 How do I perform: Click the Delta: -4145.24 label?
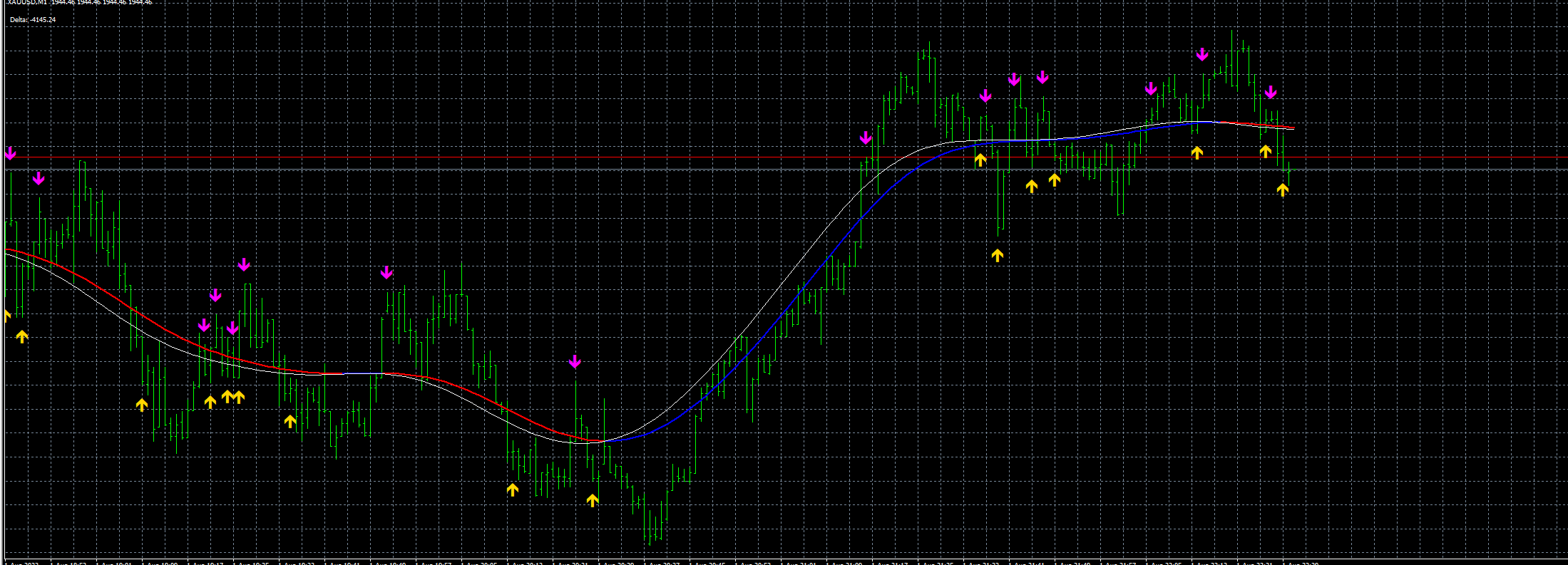pos(33,20)
